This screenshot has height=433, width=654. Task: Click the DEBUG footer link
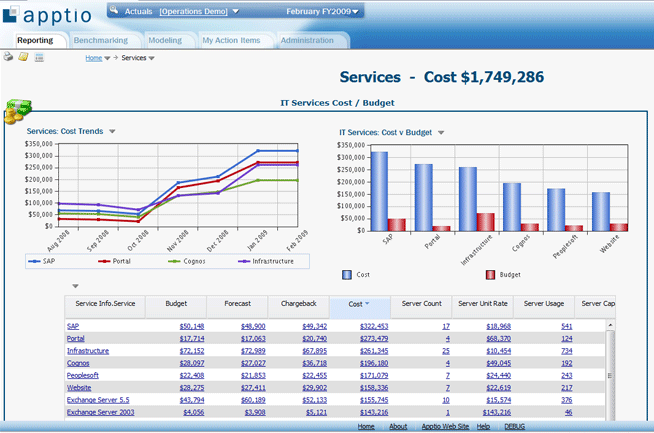[x=515, y=426]
